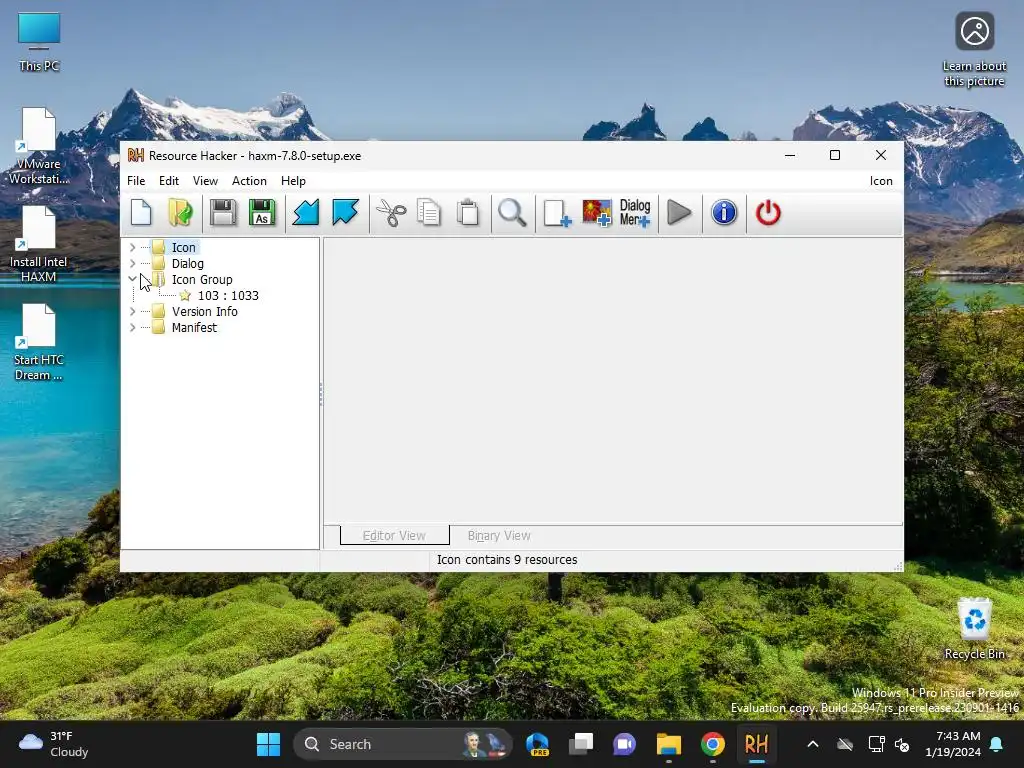Close the Resource Hacker window
The height and width of the screenshot is (768, 1024).
880,155
